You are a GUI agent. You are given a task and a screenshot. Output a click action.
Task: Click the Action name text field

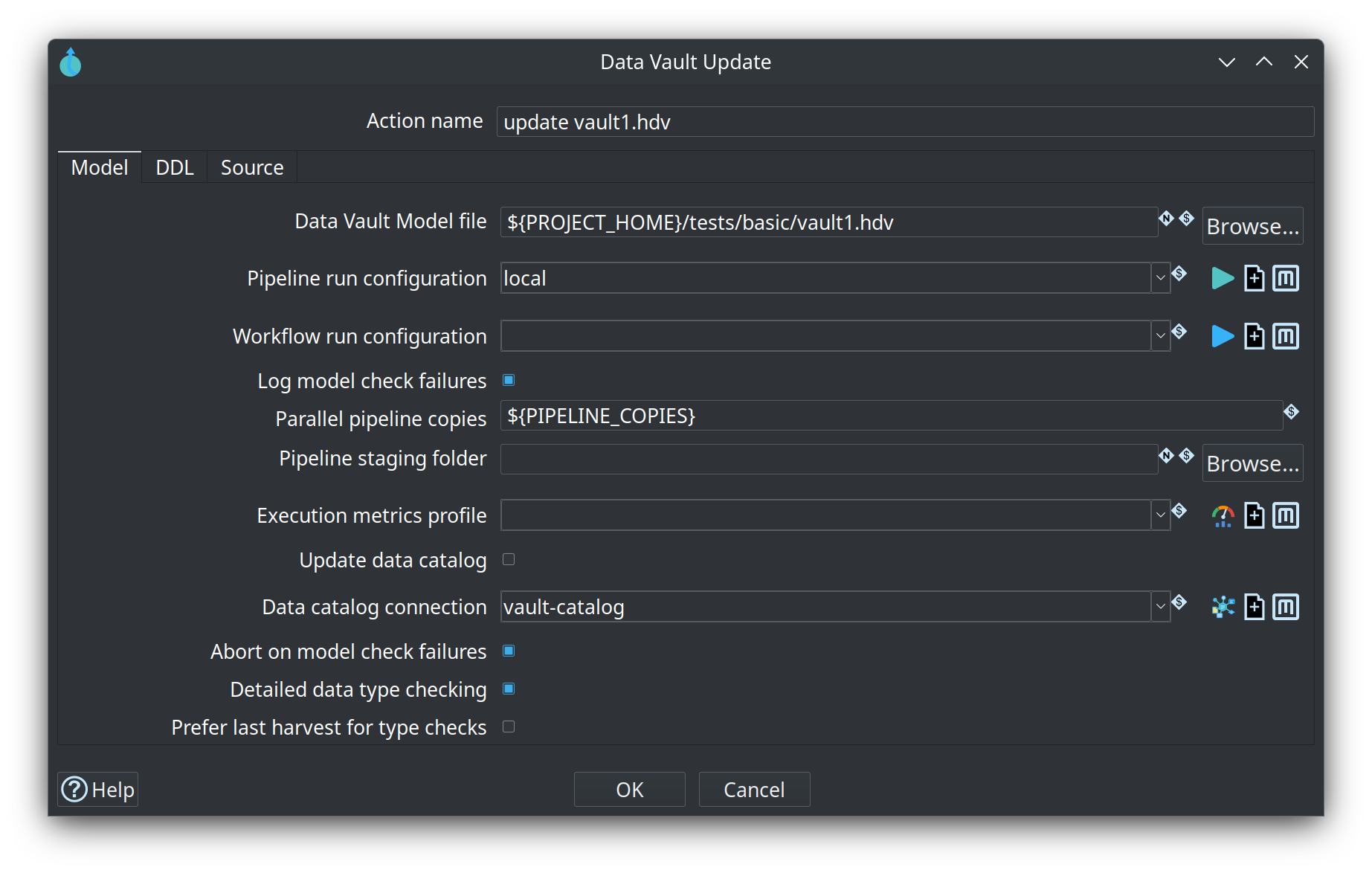tap(905, 122)
